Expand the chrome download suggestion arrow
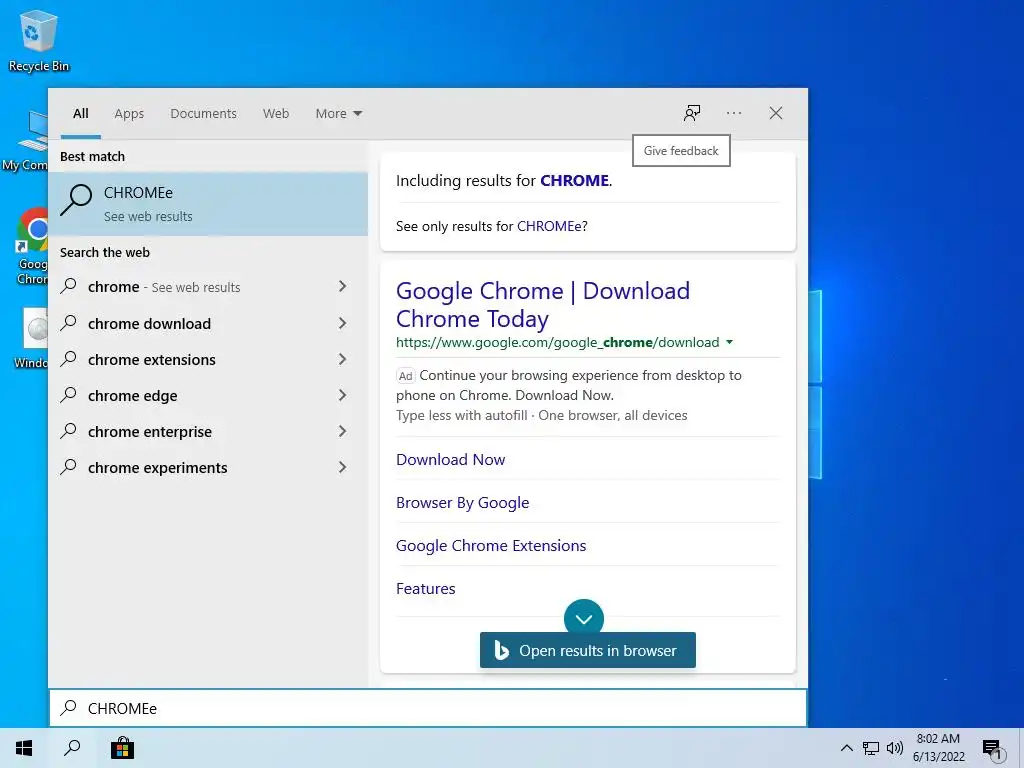This screenshot has width=1024, height=768. pos(342,323)
